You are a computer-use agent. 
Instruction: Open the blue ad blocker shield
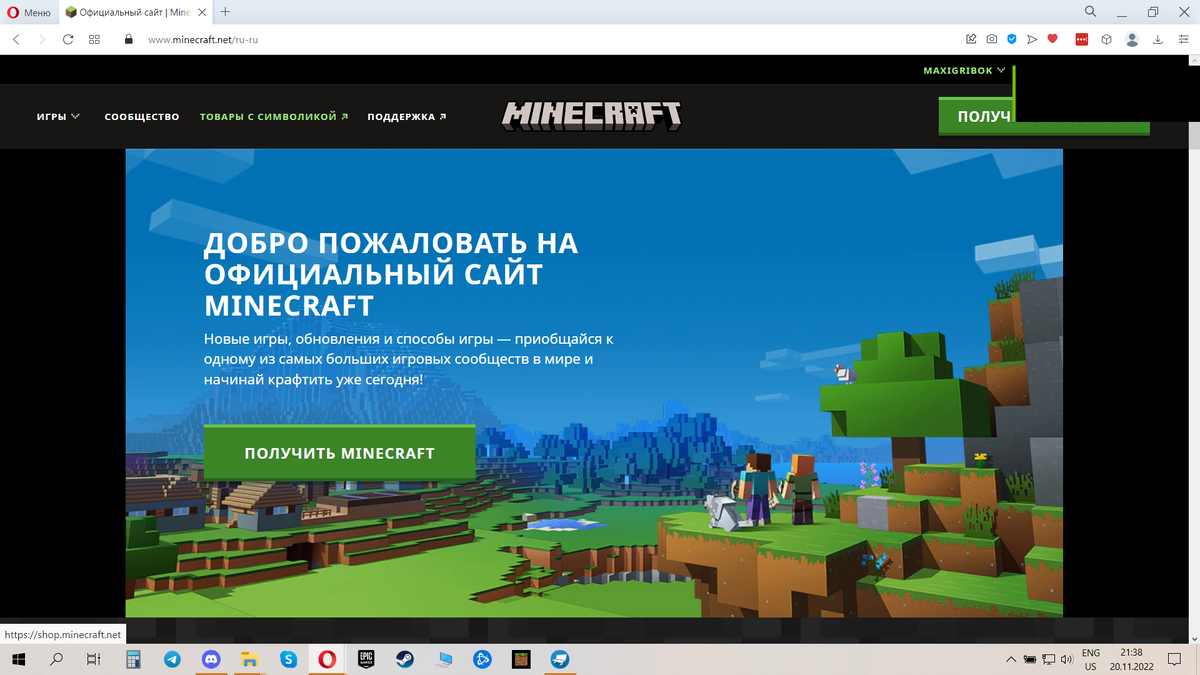1011,40
